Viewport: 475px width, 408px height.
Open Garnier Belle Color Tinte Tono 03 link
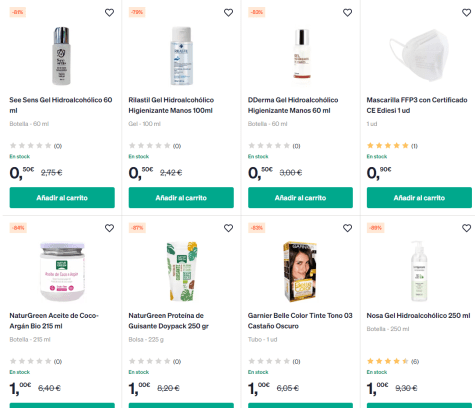(300, 321)
